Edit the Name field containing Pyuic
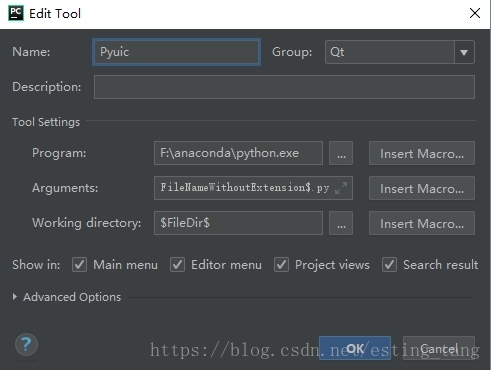Image resolution: width=491 pixels, height=370 pixels. pyautogui.click(x=176, y=52)
